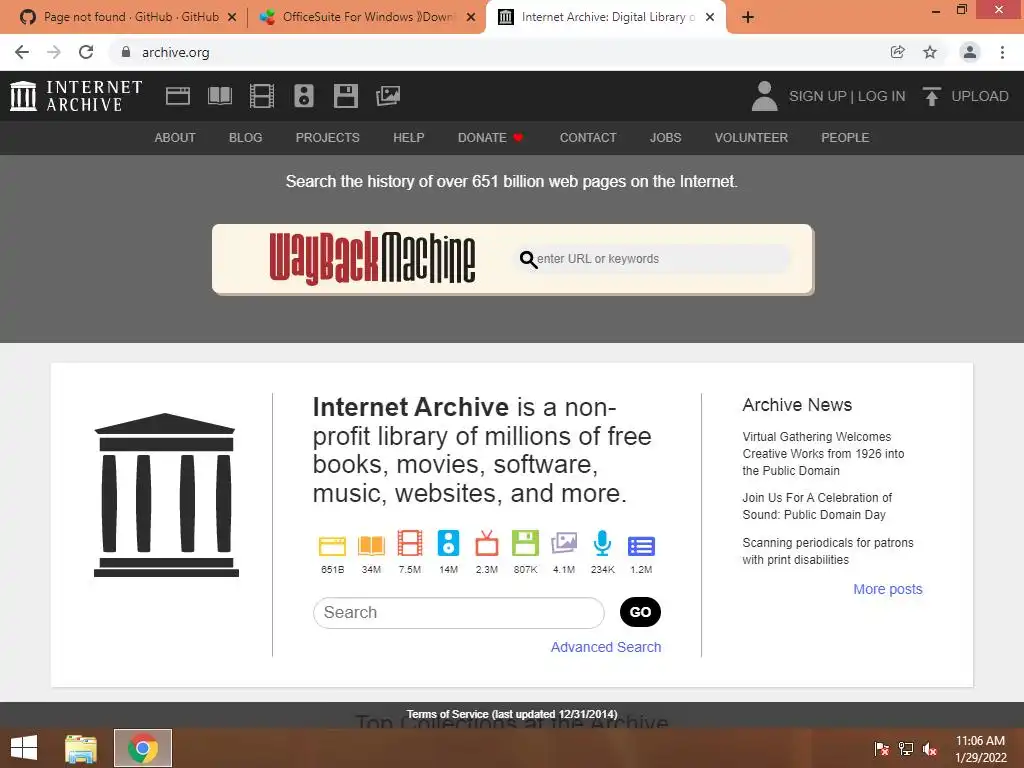
Task: Open the PROJECTS menu item
Action: (327, 138)
